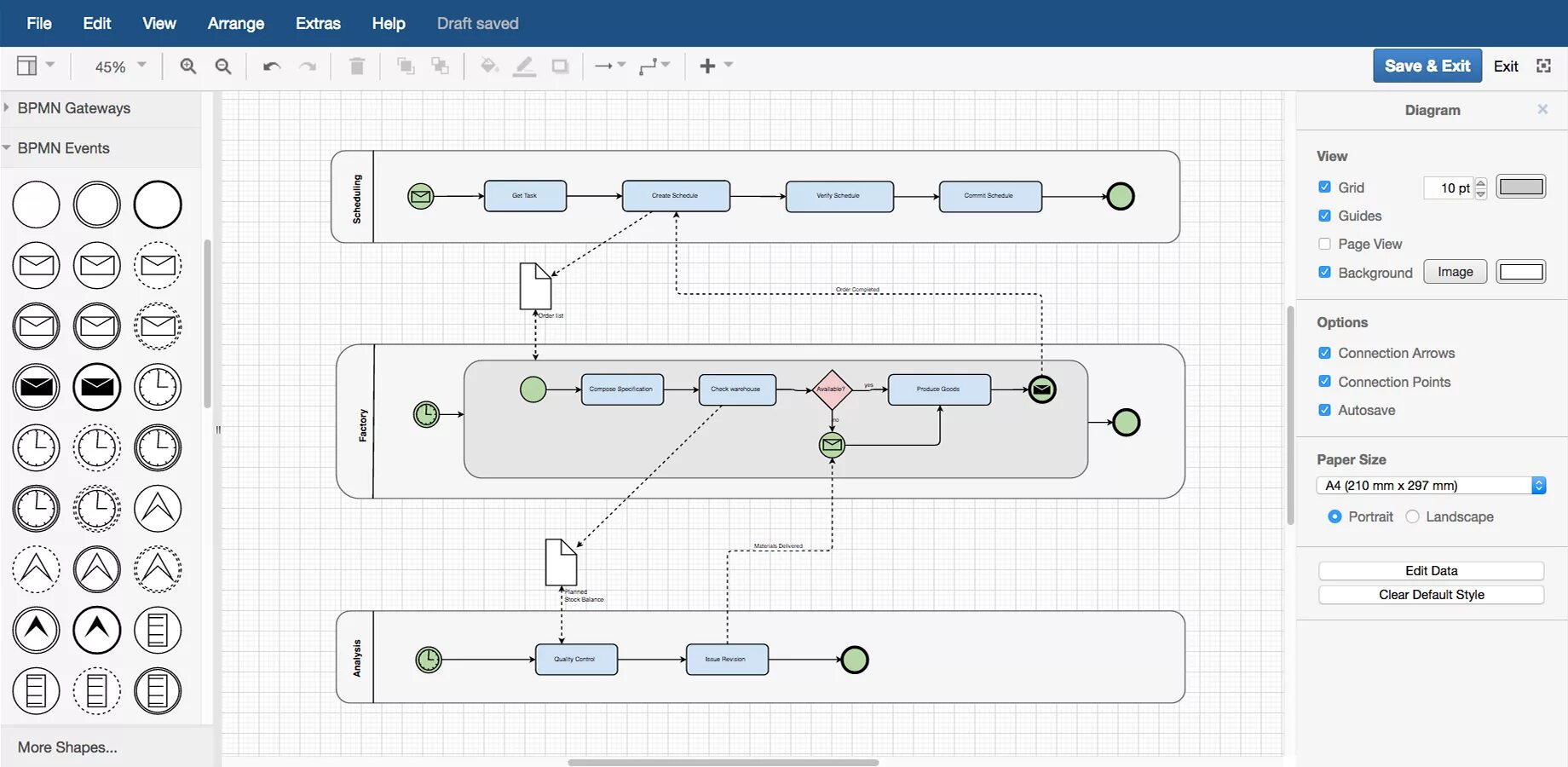This screenshot has width=1568, height=767.
Task: Open the File menu
Action: pos(39,23)
